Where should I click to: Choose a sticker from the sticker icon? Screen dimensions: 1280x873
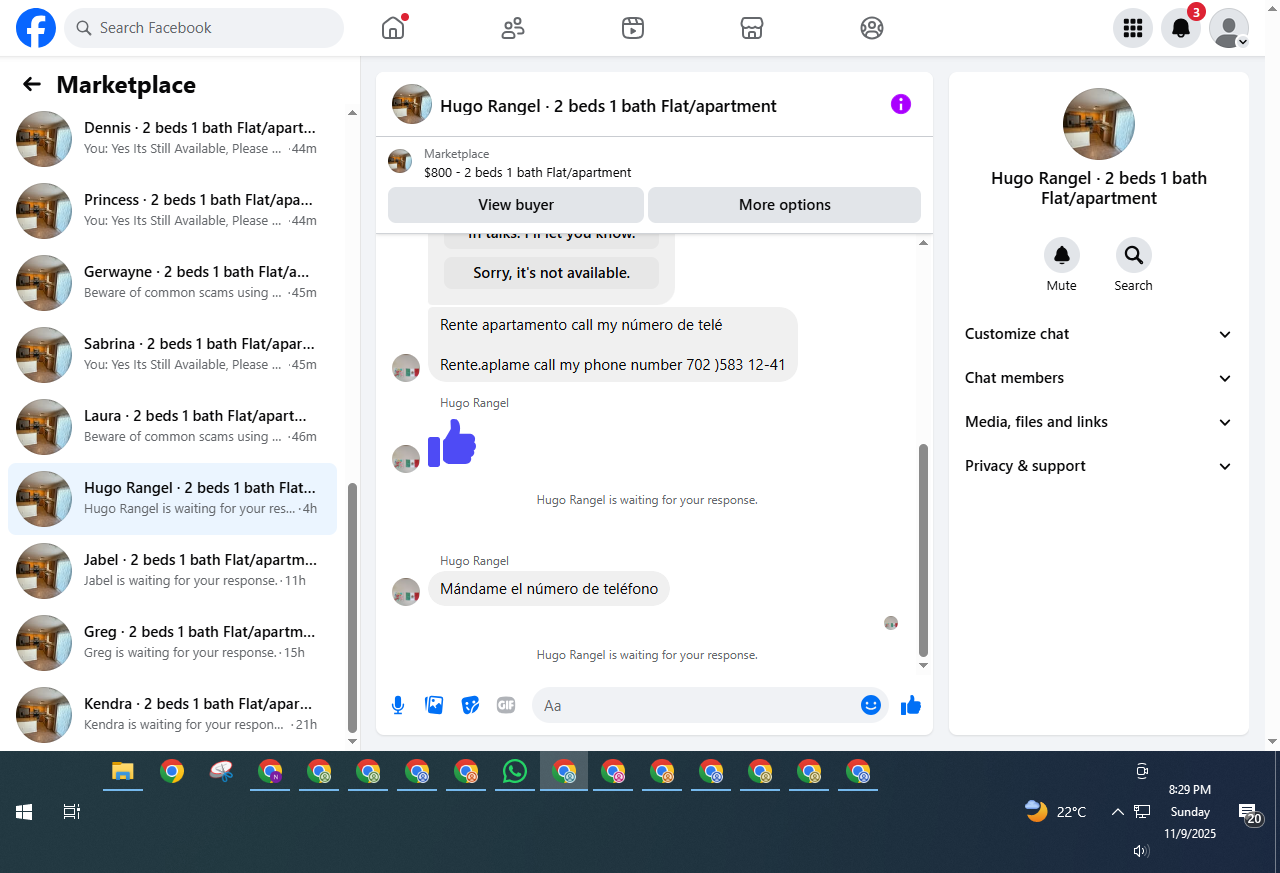(470, 705)
